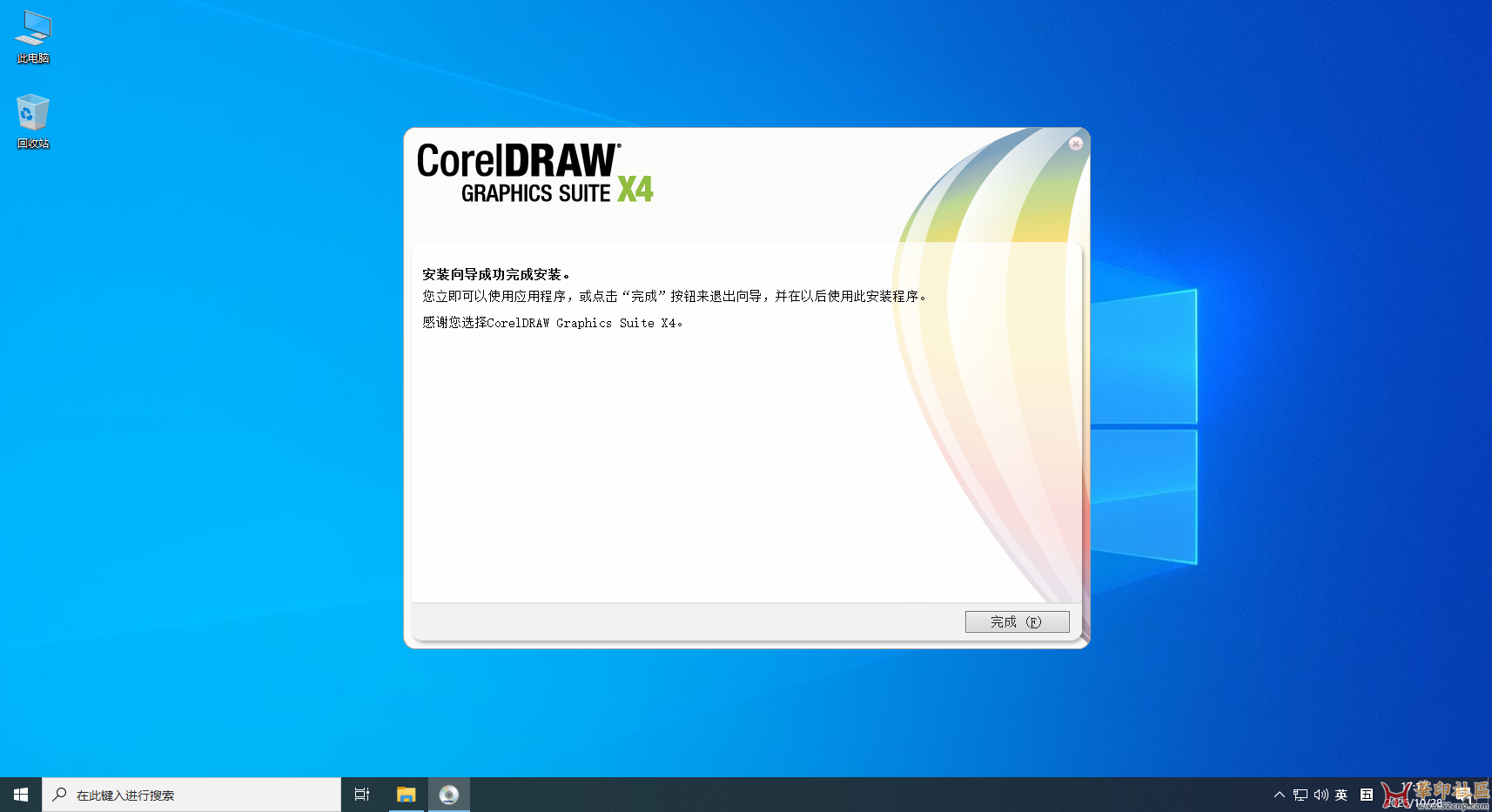Click the round X on the wizard
The image size is (1492, 812).
coord(1076,144)
